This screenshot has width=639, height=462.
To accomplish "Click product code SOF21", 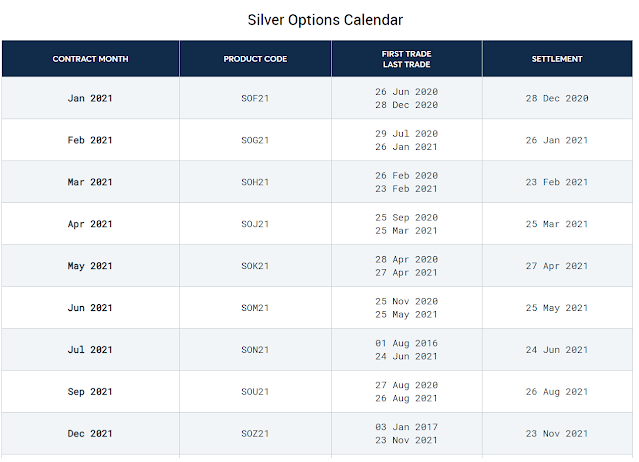I will pos(255,98).
